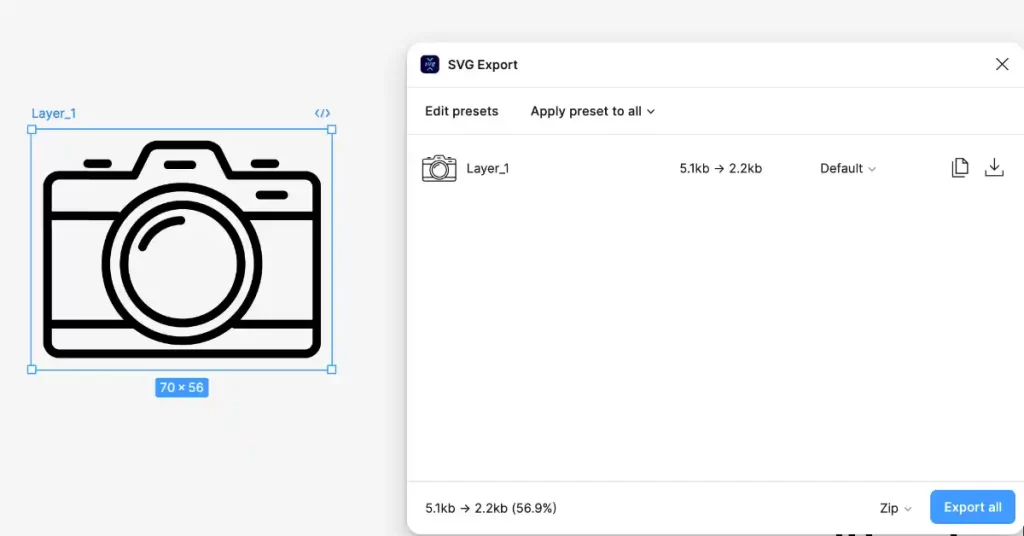1024x536 pixels.
Task: Copy Layer_1 SVG code to clipboard
Action: pos(960,168)
